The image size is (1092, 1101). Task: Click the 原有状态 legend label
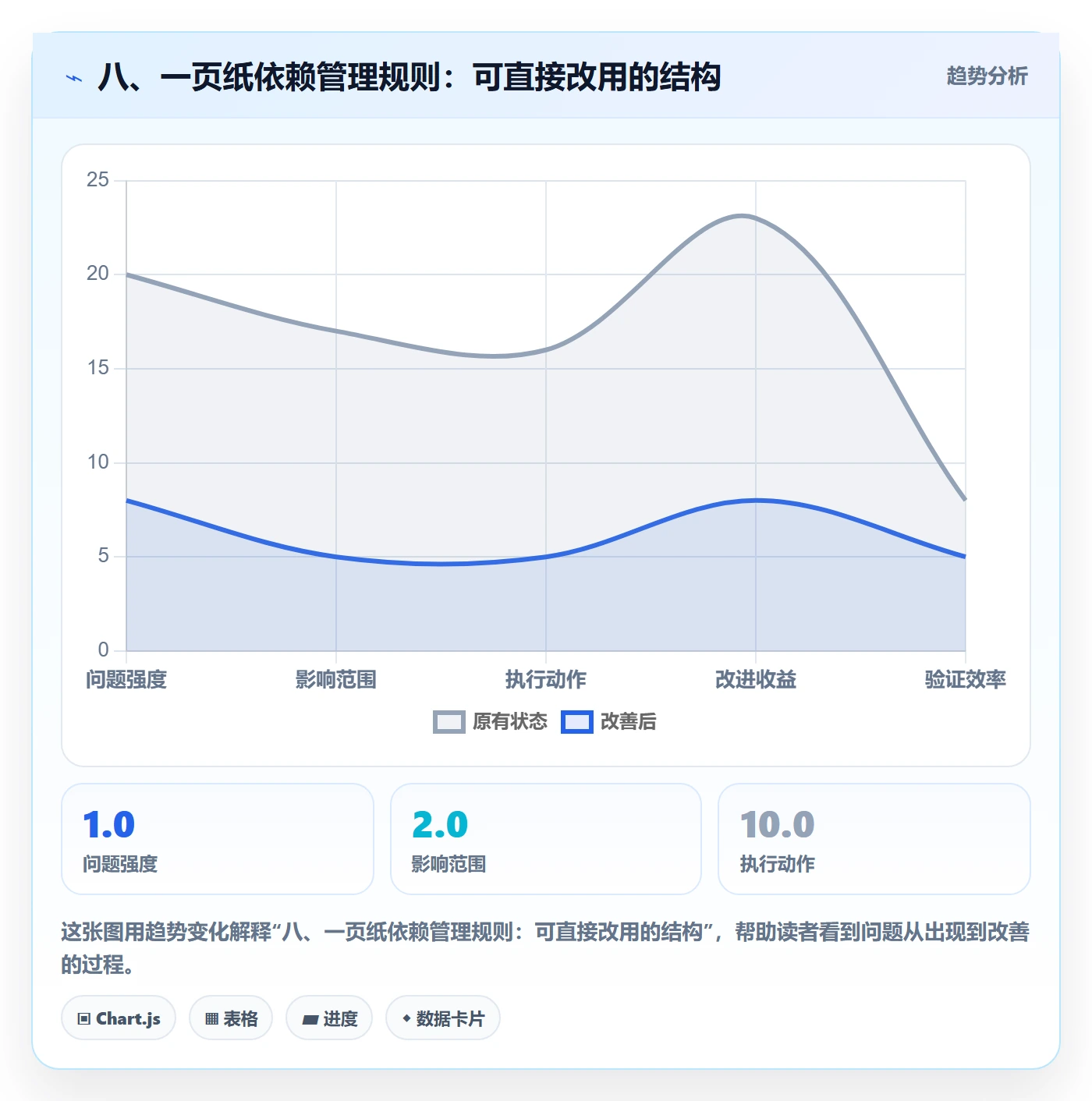510,722
